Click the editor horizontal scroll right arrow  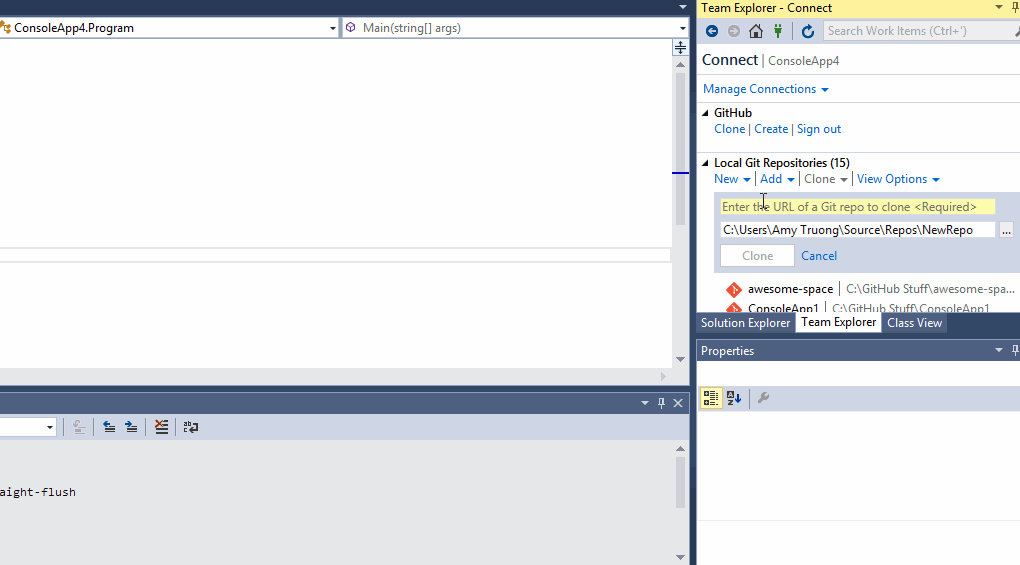click(663, 376)
